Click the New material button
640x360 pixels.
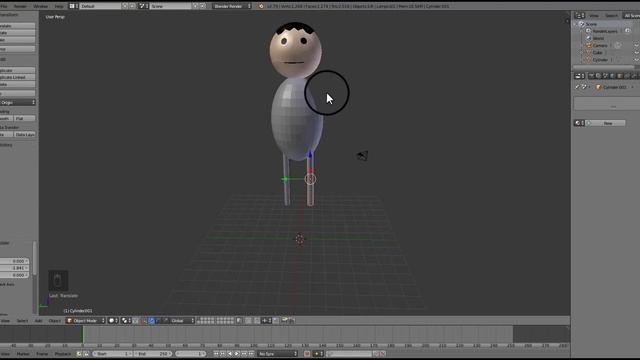607,123
